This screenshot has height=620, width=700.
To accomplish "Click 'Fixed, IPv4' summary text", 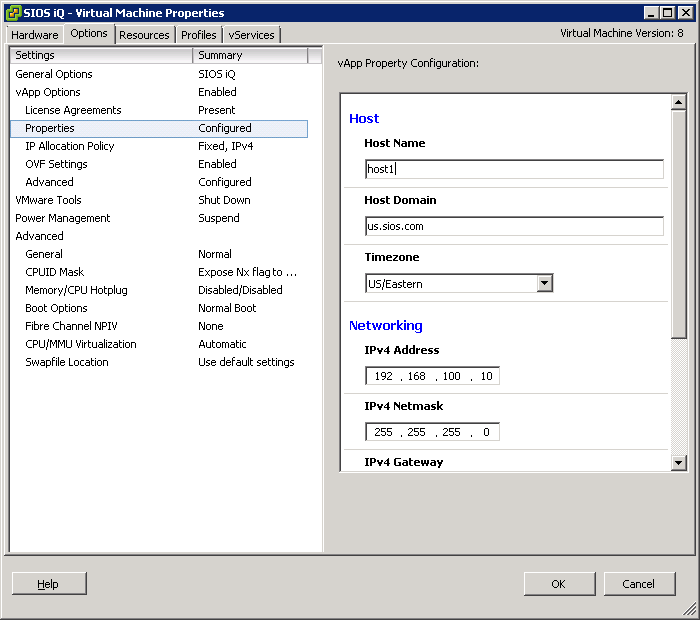I will point(225,146).
